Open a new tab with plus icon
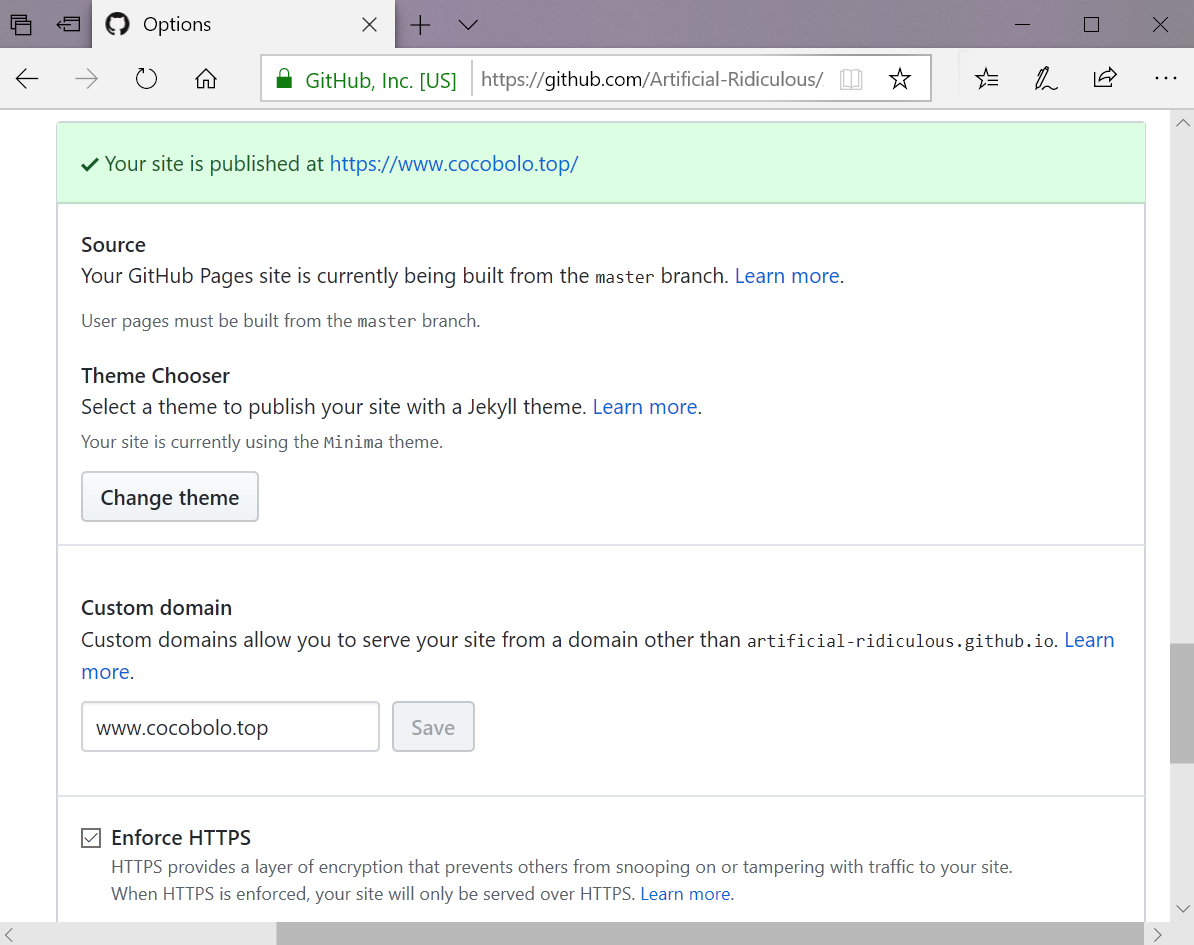The image size is (1194, 945). pos(420,25)
